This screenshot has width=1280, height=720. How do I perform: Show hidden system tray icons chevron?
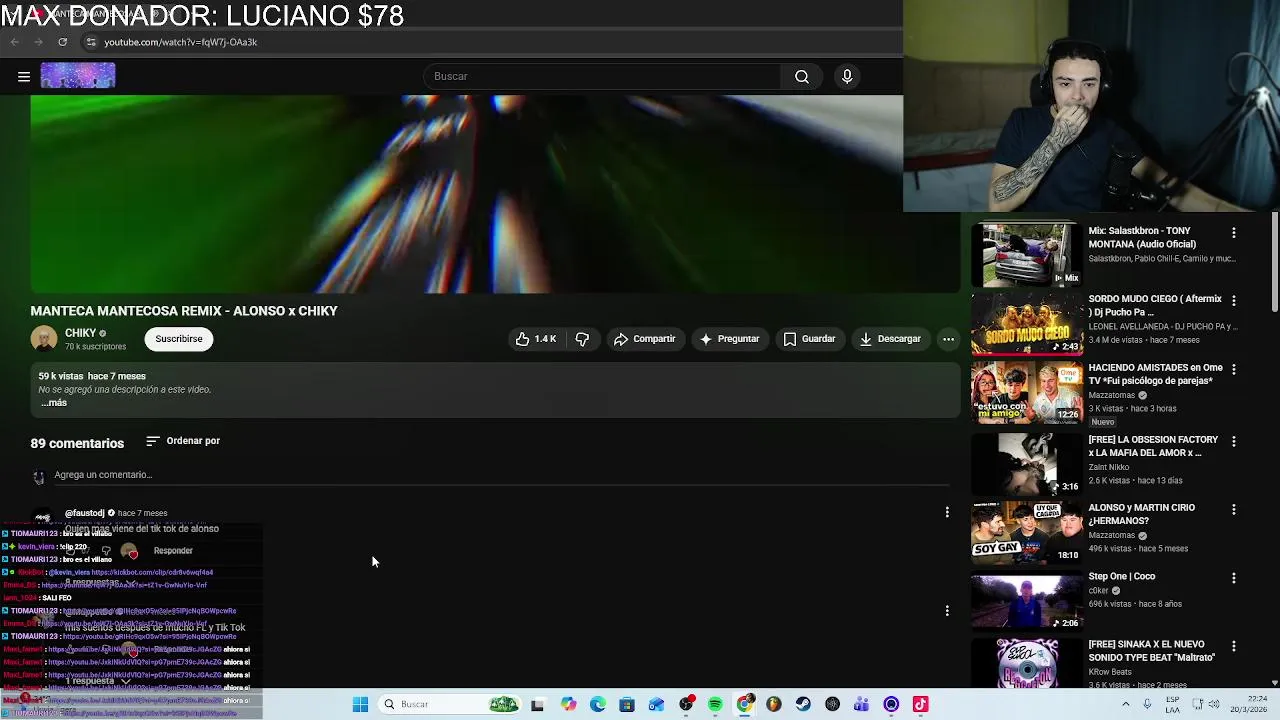point(1125,704)
